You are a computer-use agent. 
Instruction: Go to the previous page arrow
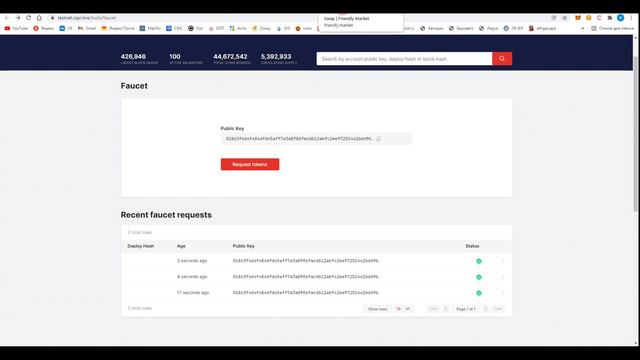click(446, 309)
